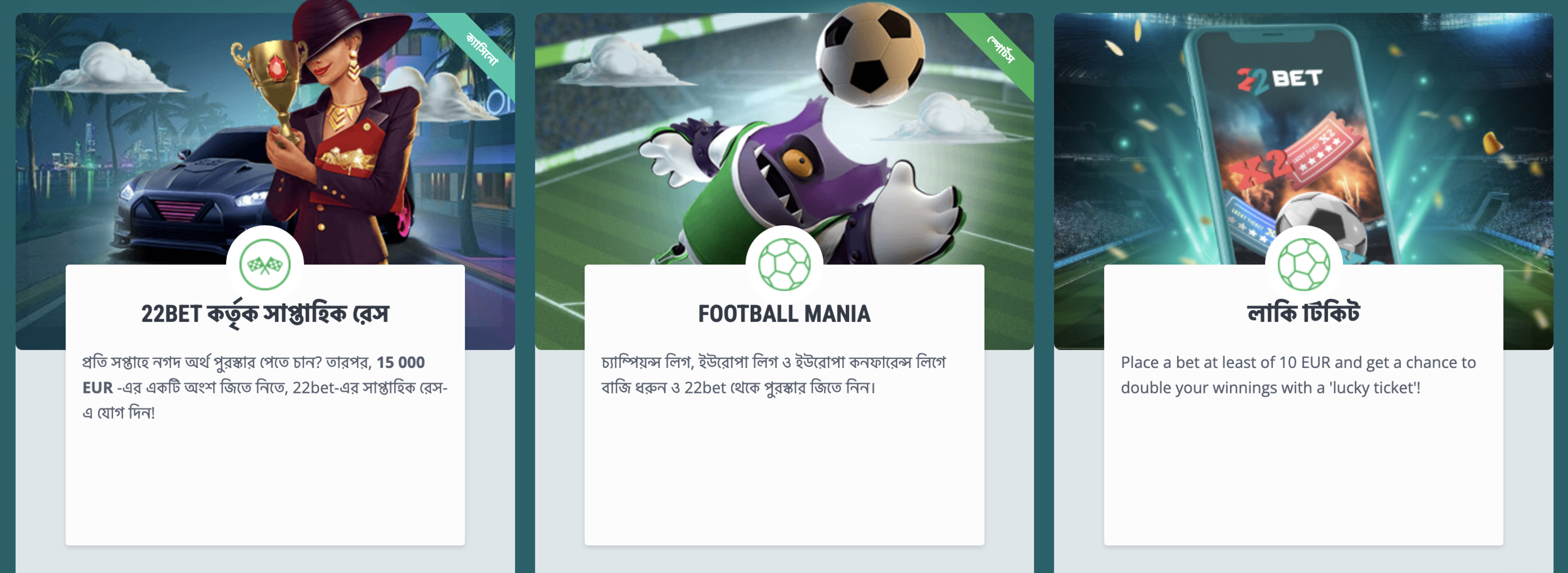This screenshot has width=1568, height=573.
Task: Open the Lucky Ticket promotion heading
Action: [1303, 313]
